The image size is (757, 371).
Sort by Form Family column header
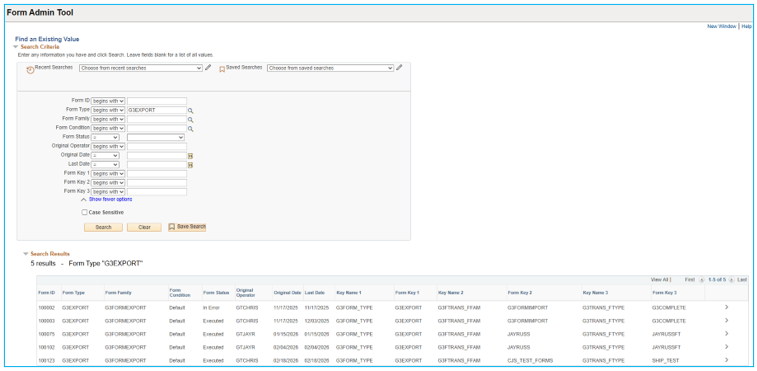click(x=118, y=293)
